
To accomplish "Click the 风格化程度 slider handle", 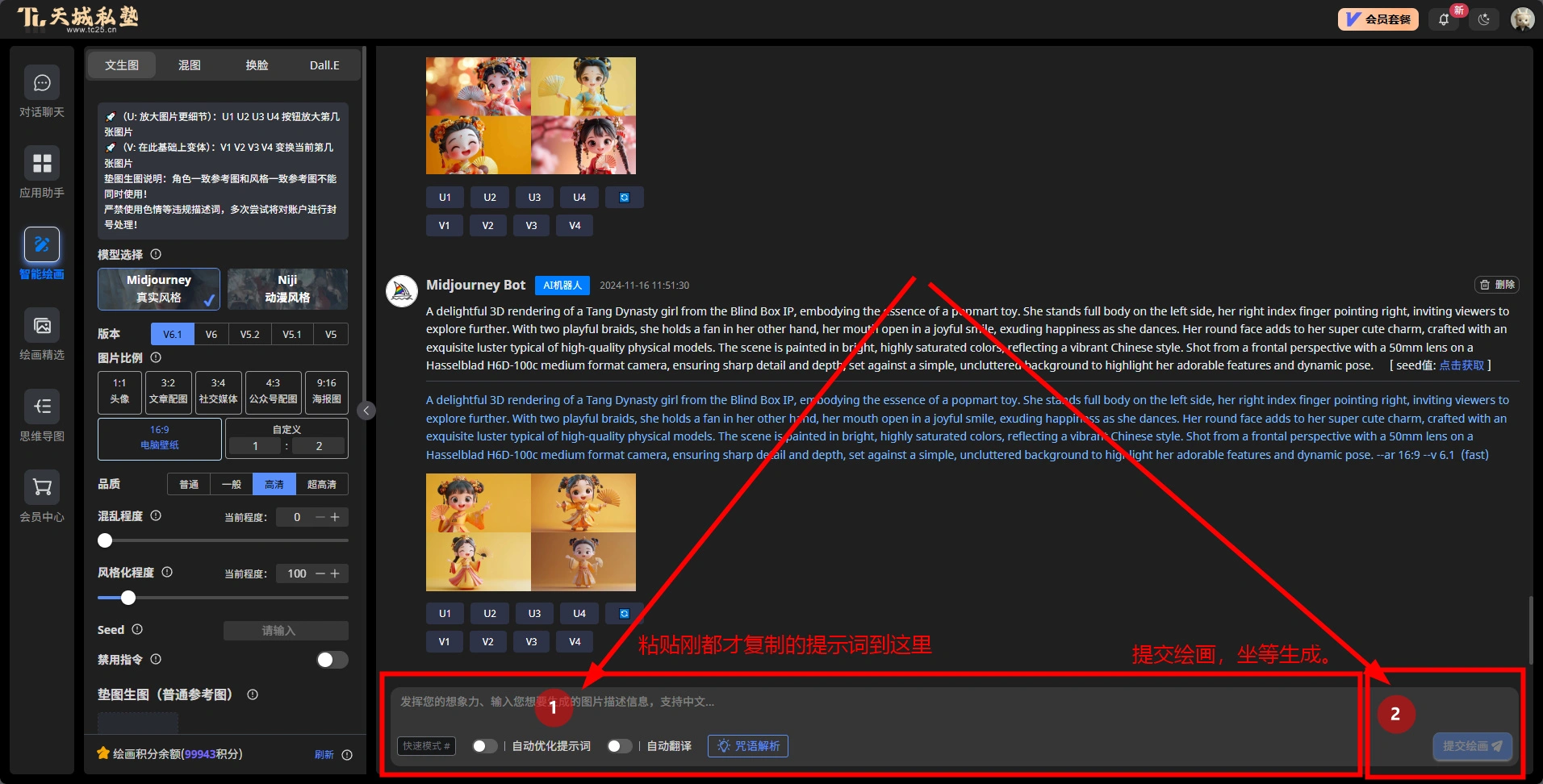I will [128, 598].
